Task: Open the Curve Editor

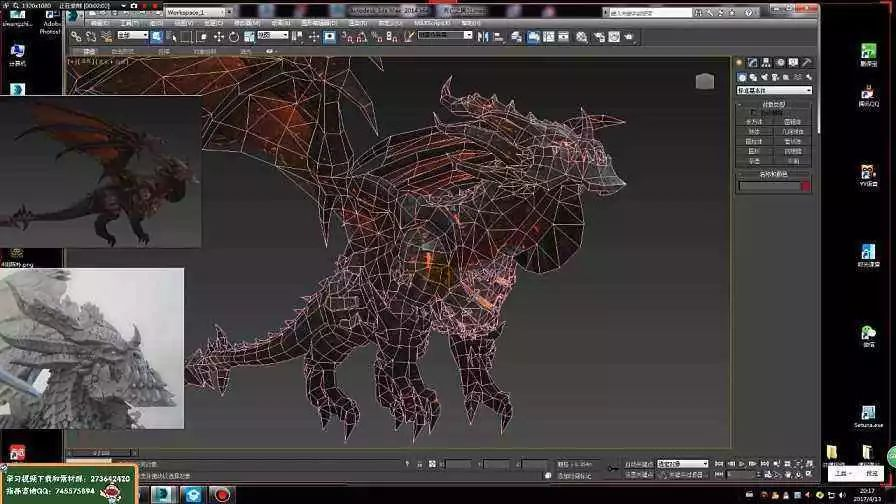Action: tap(548, 37)
